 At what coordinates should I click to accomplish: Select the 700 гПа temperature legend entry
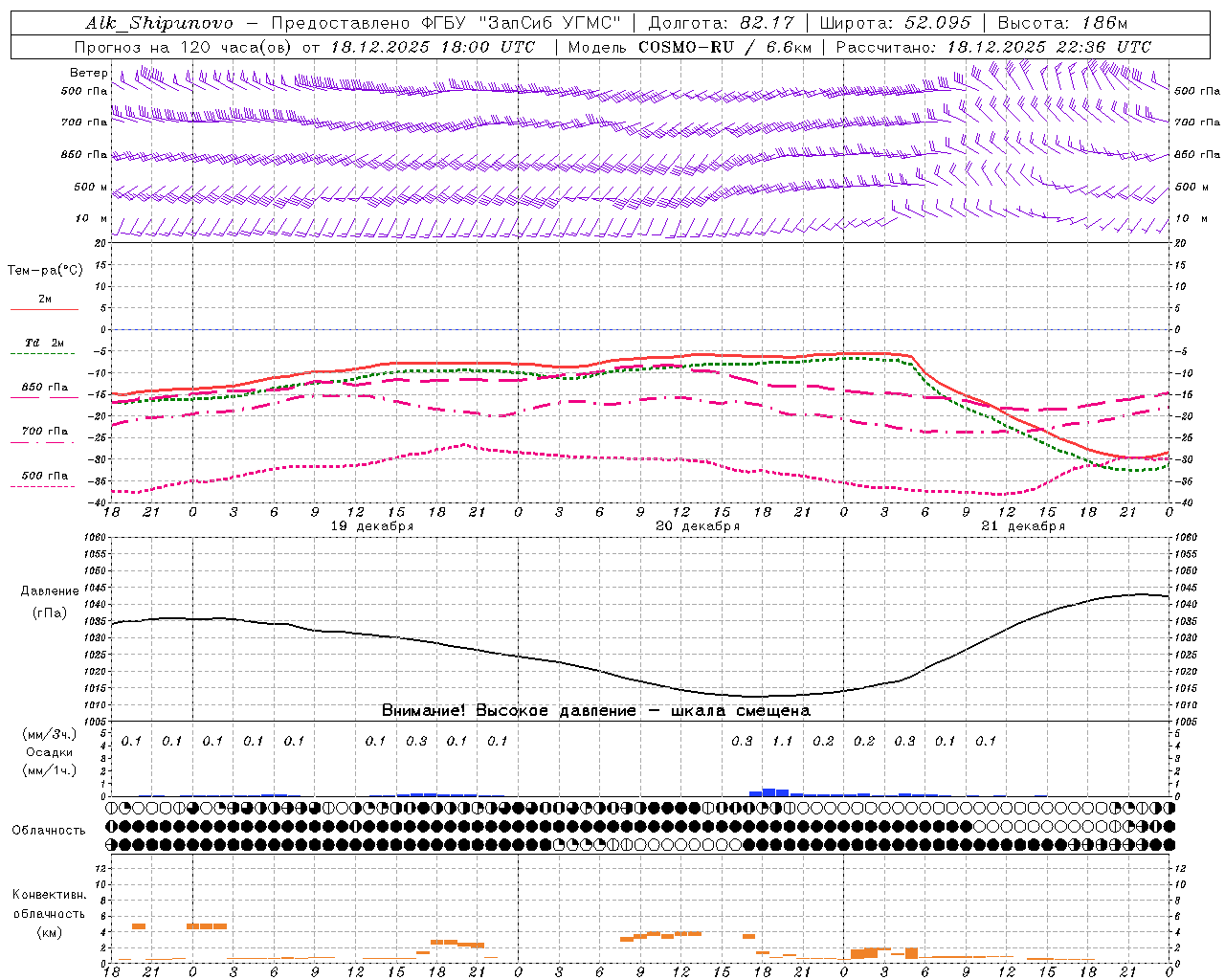(x=45, y=432)
